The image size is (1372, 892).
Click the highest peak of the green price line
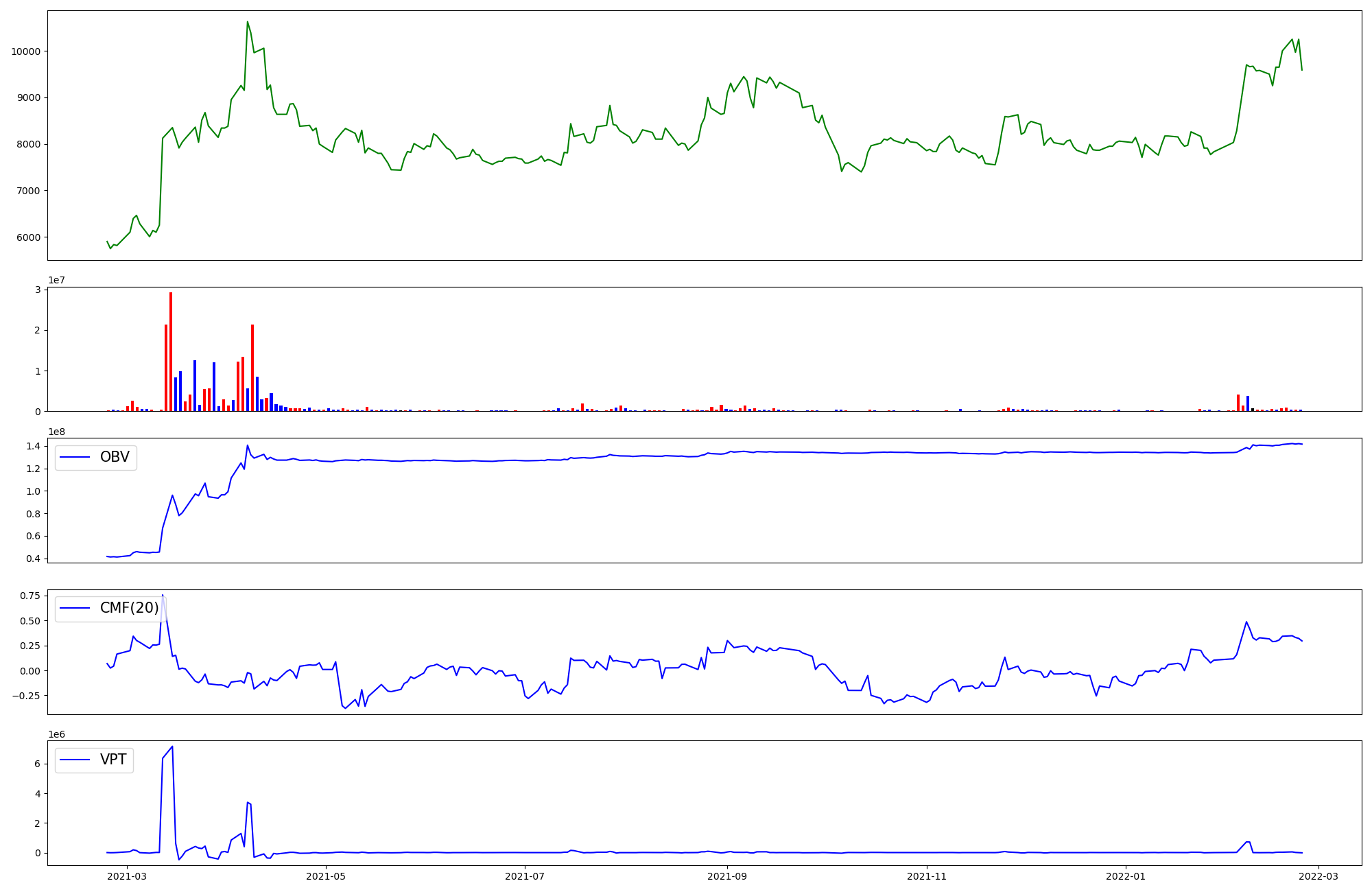248,22
